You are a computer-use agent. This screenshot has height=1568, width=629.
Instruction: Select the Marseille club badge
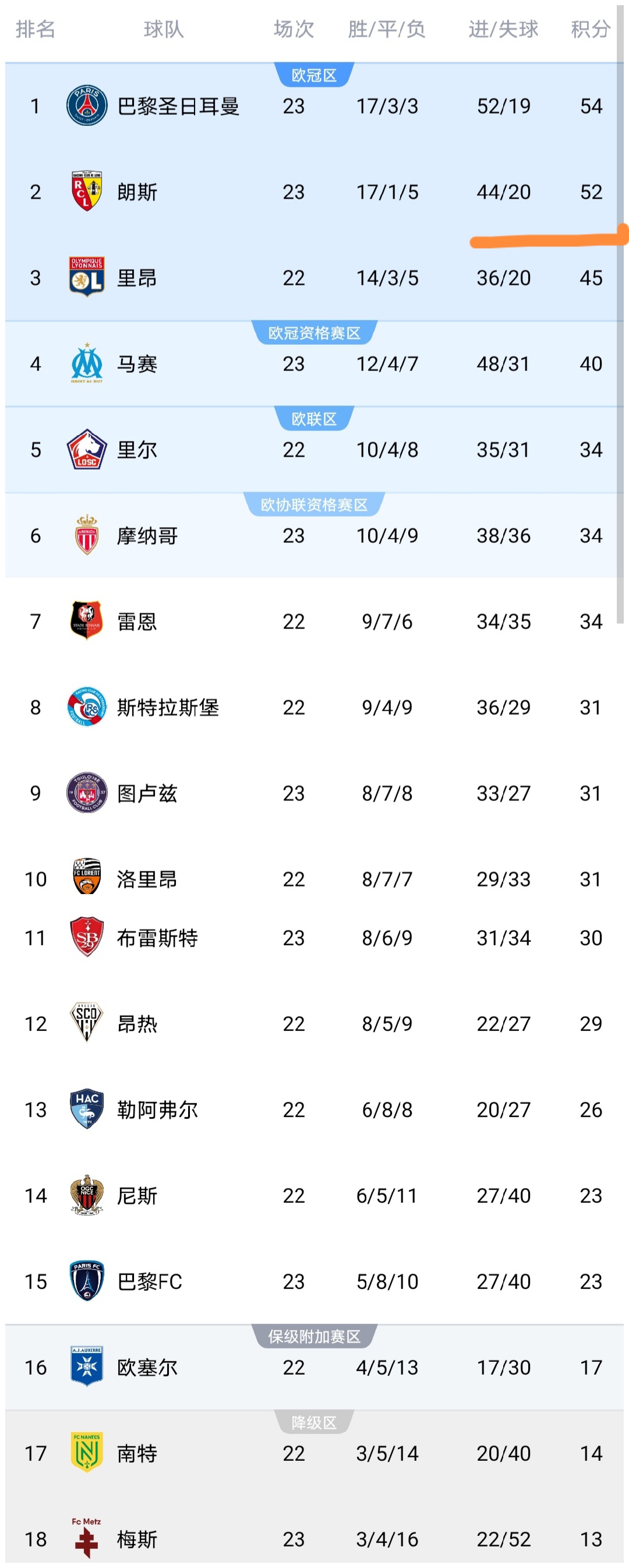pyautogui.click(x=86, y=363)
